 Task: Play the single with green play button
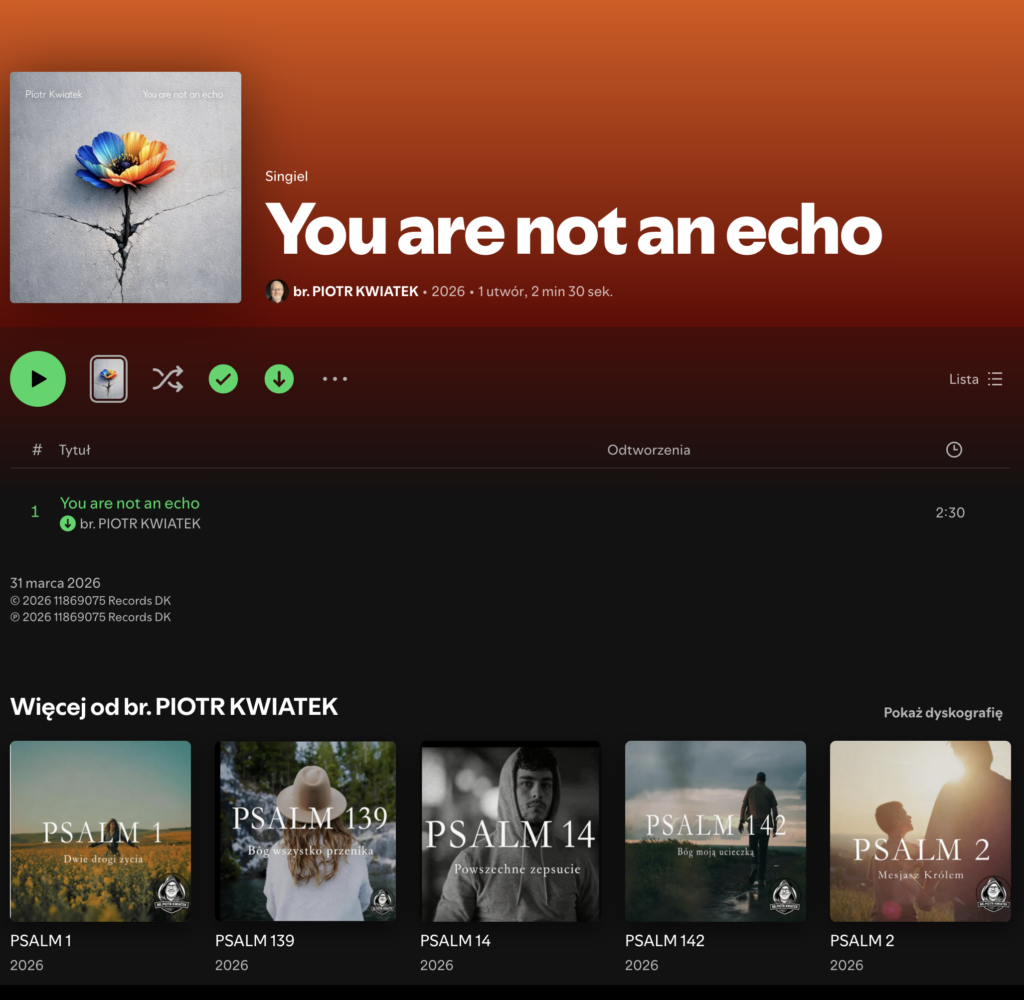[x=38, y=379]
